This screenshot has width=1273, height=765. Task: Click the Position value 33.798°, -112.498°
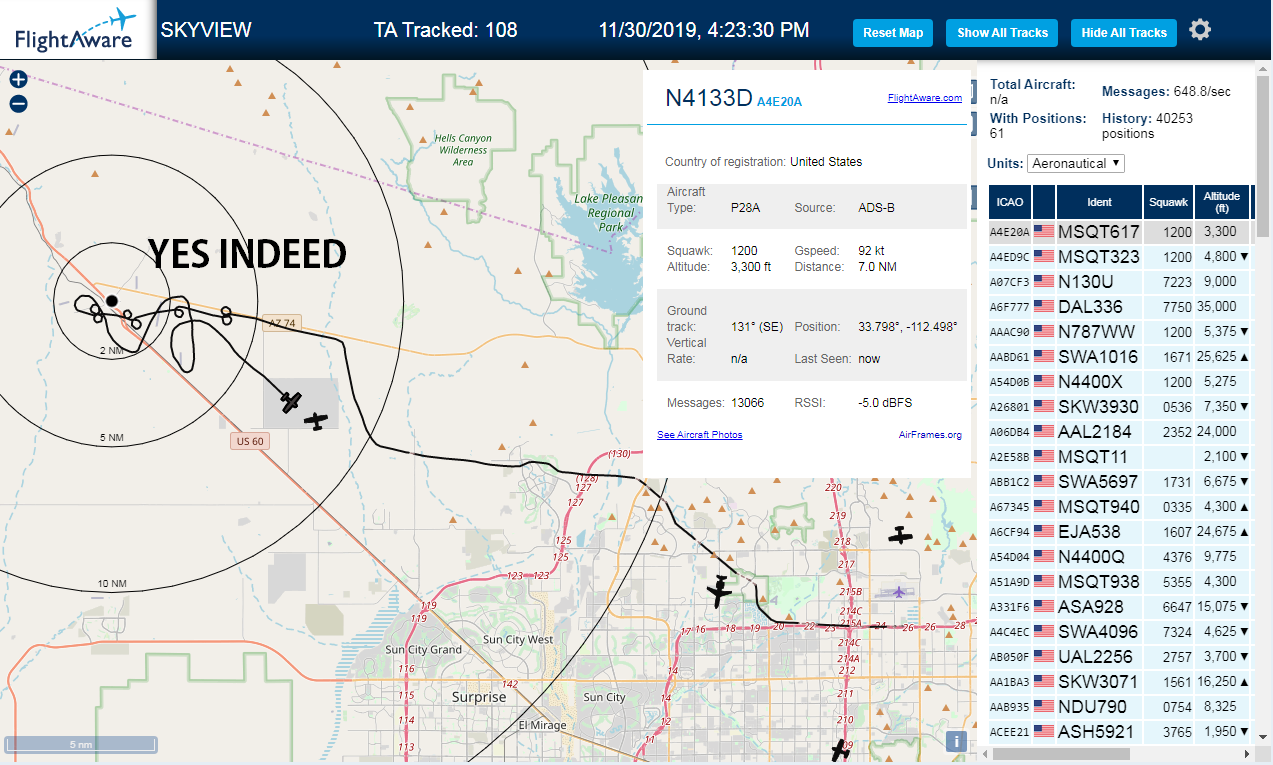tap(908, 327)
